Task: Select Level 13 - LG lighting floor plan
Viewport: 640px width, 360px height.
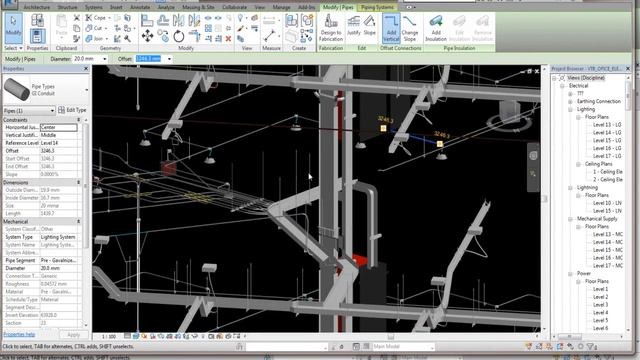Action: [607, 124]
